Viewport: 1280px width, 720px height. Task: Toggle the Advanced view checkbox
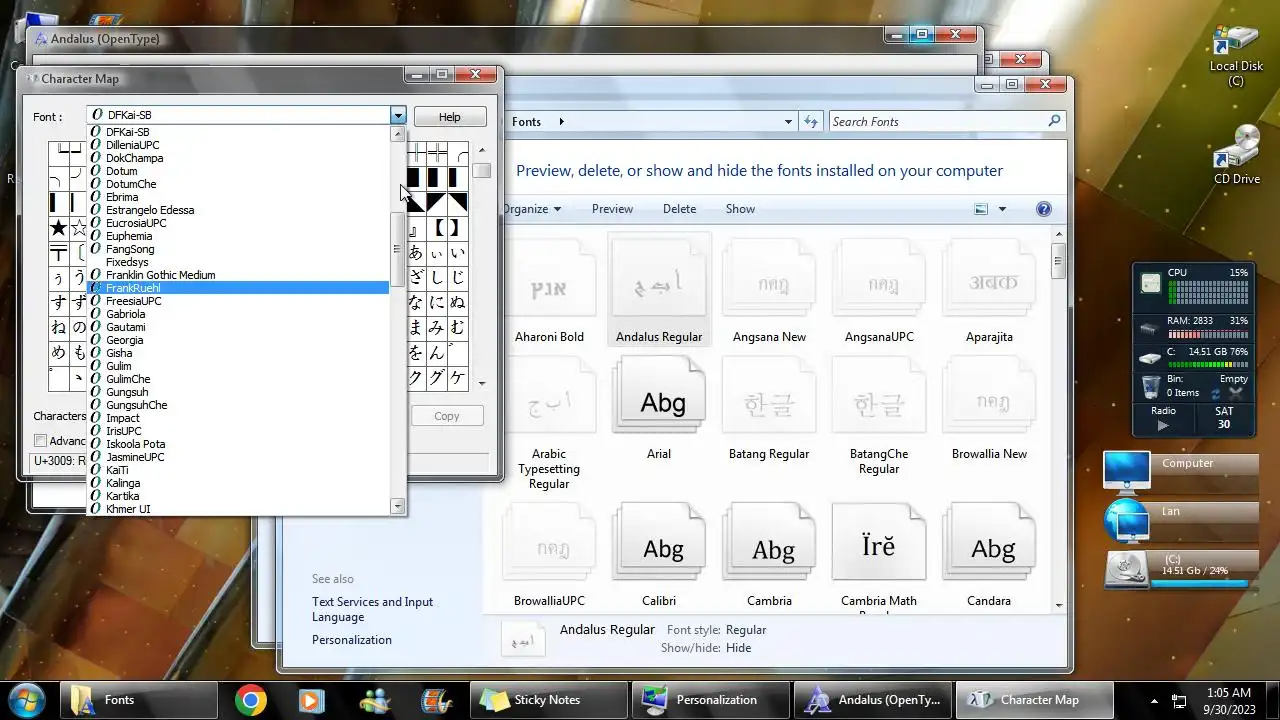pos(41,441)
